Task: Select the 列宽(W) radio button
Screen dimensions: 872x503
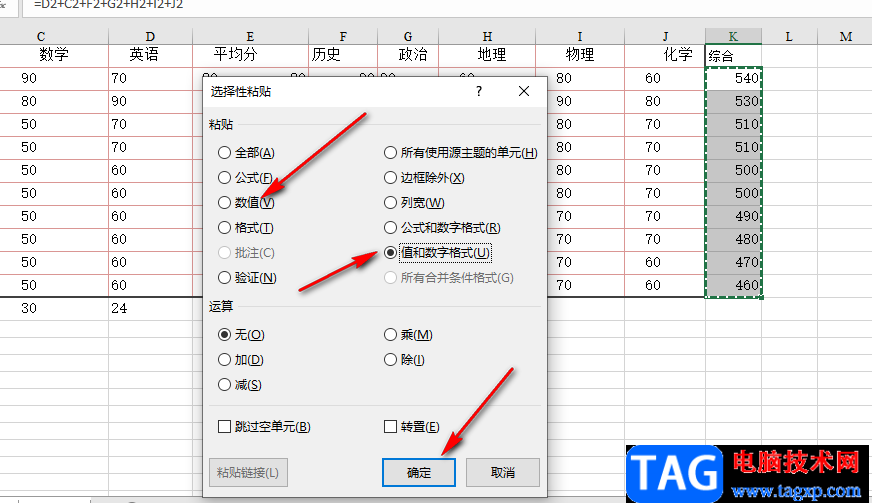Action: click(x=414, y=203)
